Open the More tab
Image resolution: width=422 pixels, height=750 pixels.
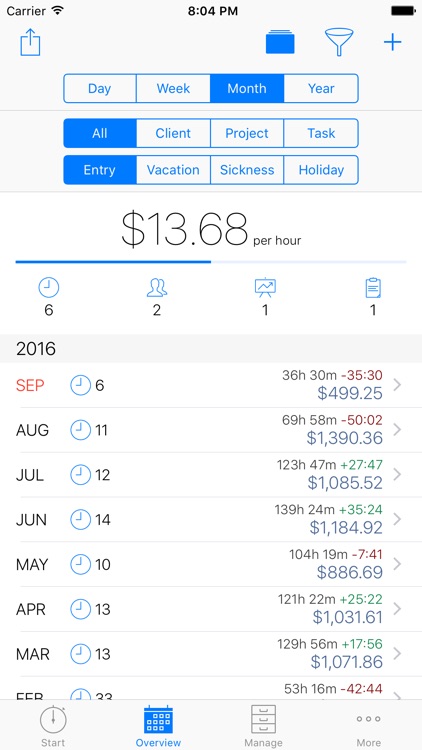(x=368, y=725)
